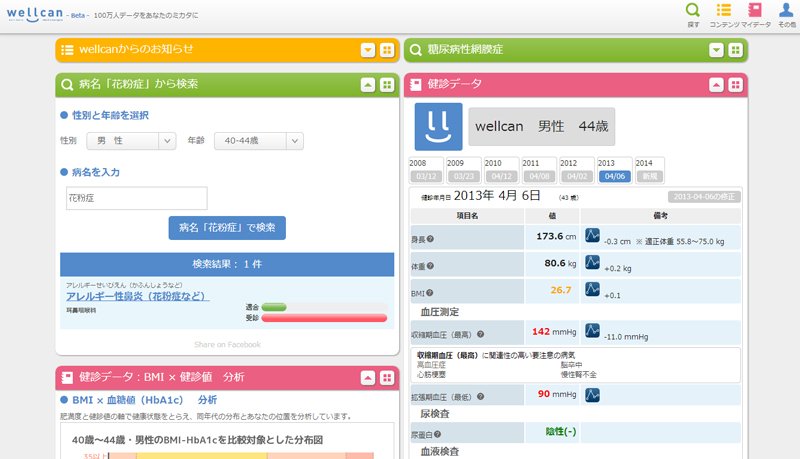Open the 収縮期血圧 trend graph icon
The image size is (800, 459).
[592, 330]
